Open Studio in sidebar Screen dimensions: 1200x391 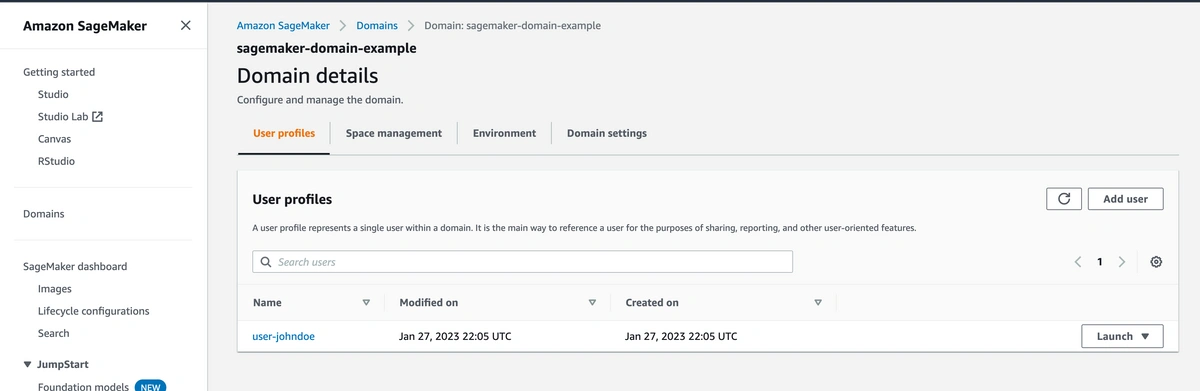[x=53, y=94]
